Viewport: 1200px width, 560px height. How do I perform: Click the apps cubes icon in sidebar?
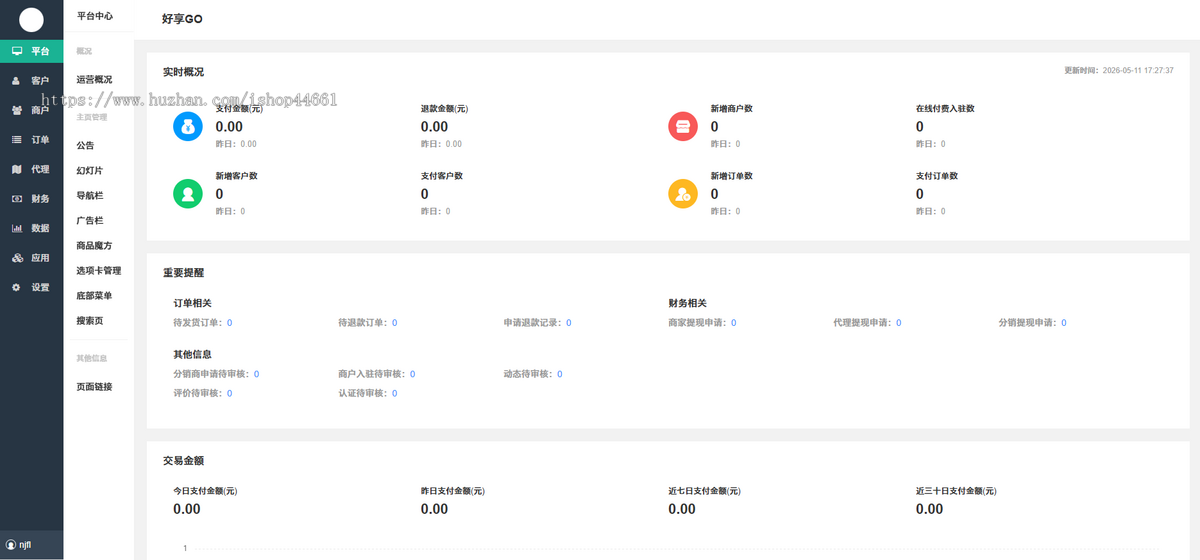coord(17,258)
